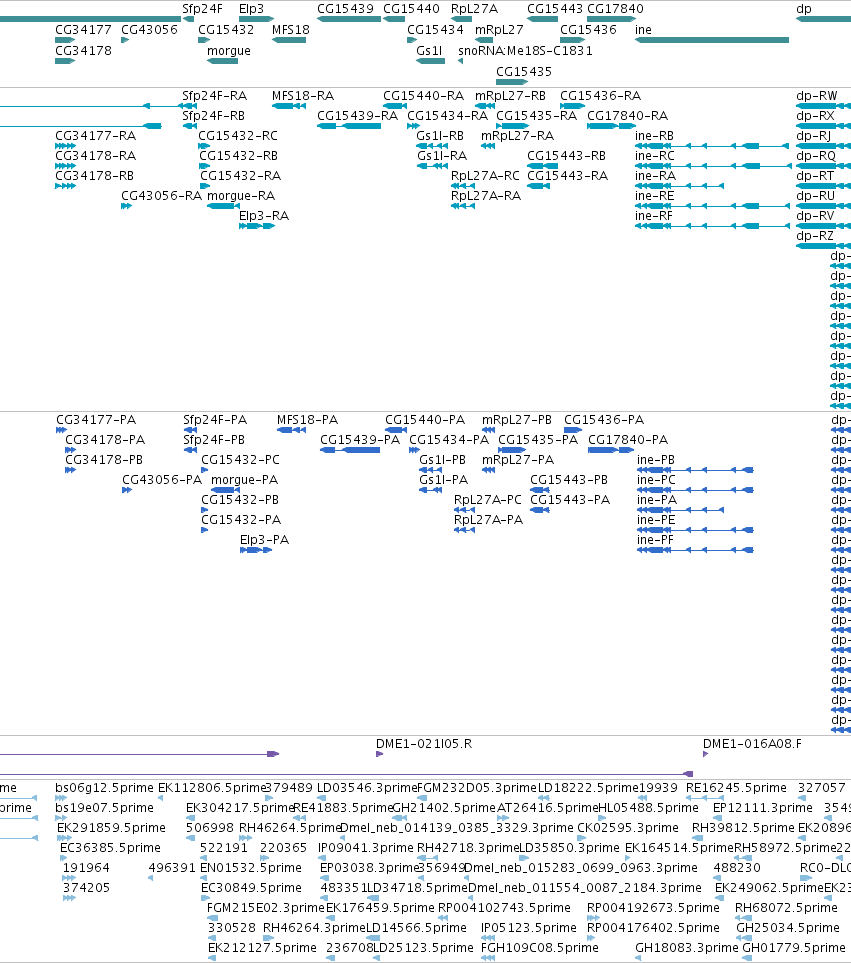Select transcript CG34178-RB
Screen dimensions: 851x963
coord(95,176)
